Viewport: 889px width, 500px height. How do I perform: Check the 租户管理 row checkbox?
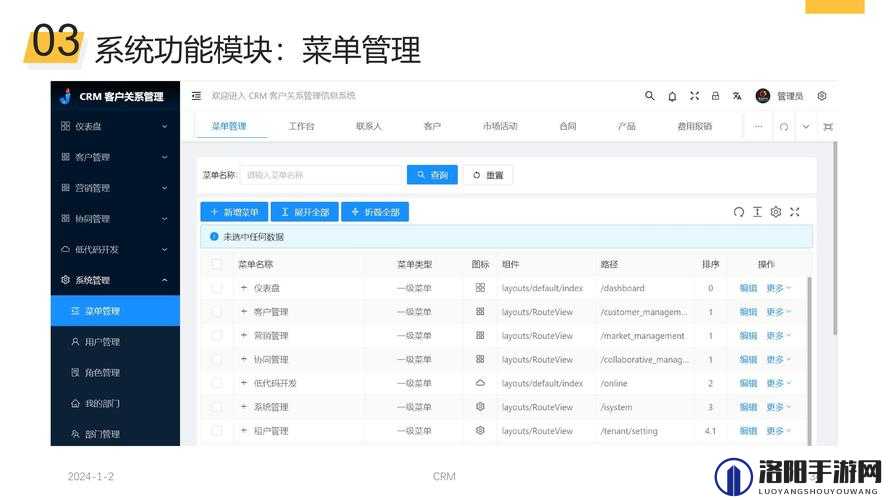tap(216, 431)
